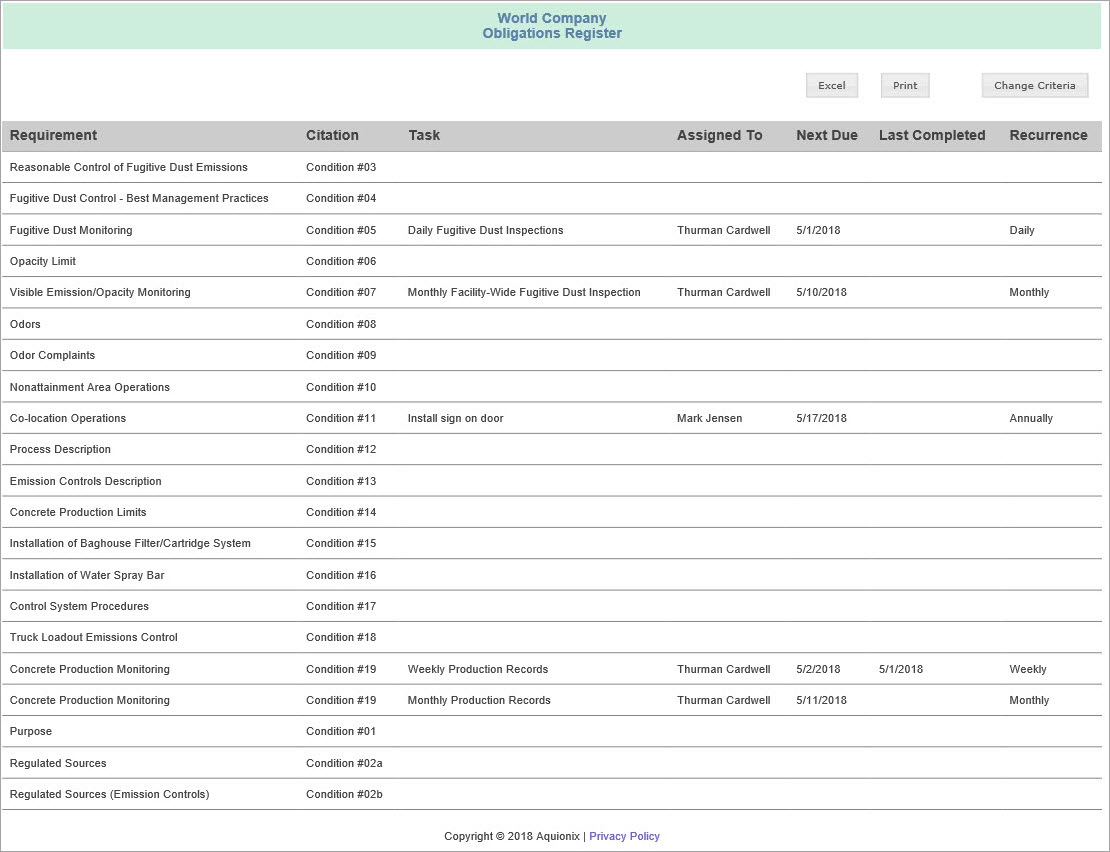
Task: Sort by the Citation column header
Action: pyautogui.click(x=332, y=135)
